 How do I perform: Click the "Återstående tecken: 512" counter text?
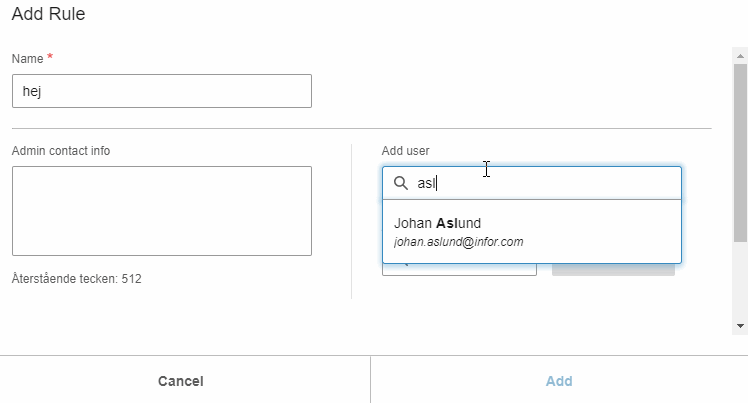point(77,279)
